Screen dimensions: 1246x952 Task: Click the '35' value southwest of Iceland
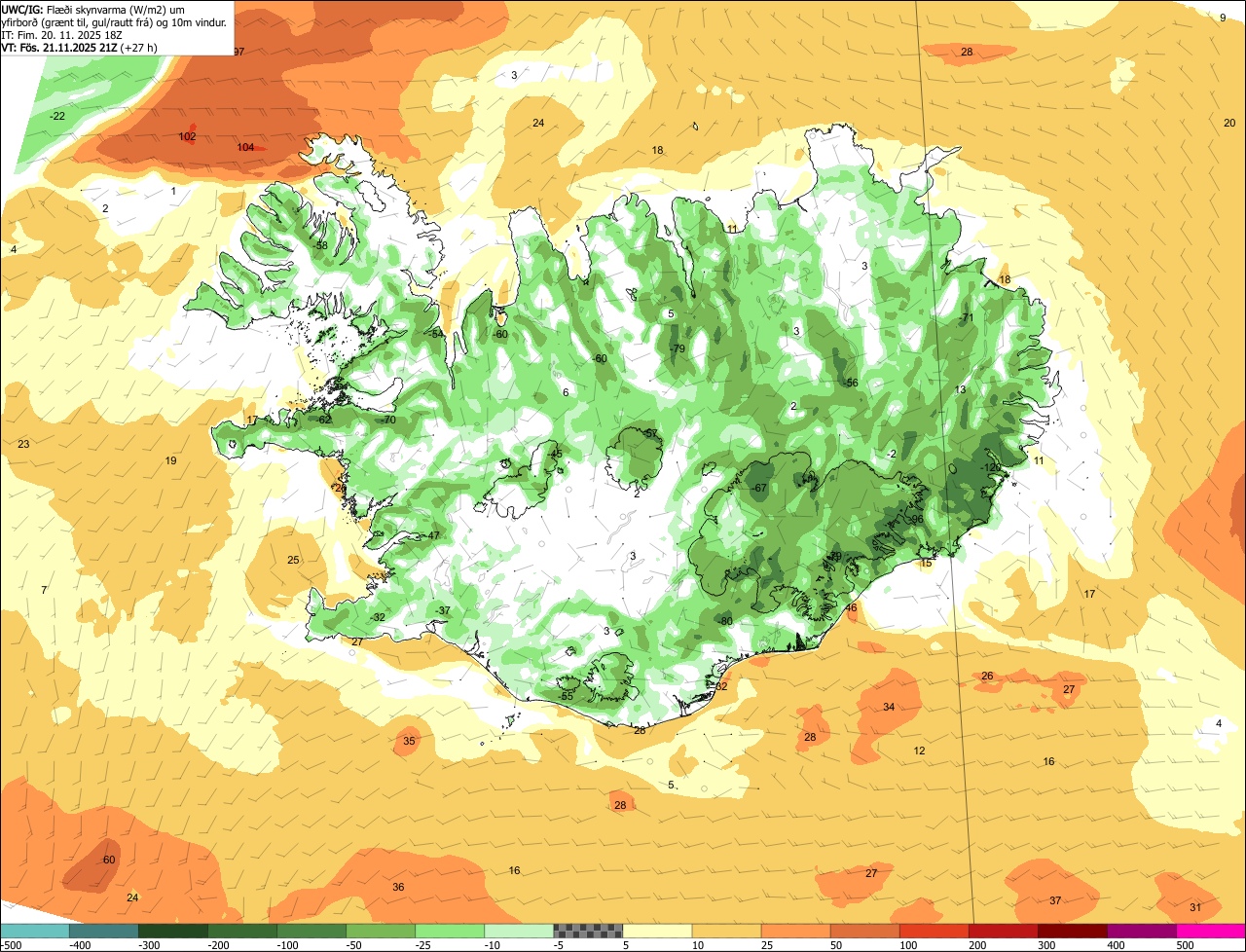409,742
